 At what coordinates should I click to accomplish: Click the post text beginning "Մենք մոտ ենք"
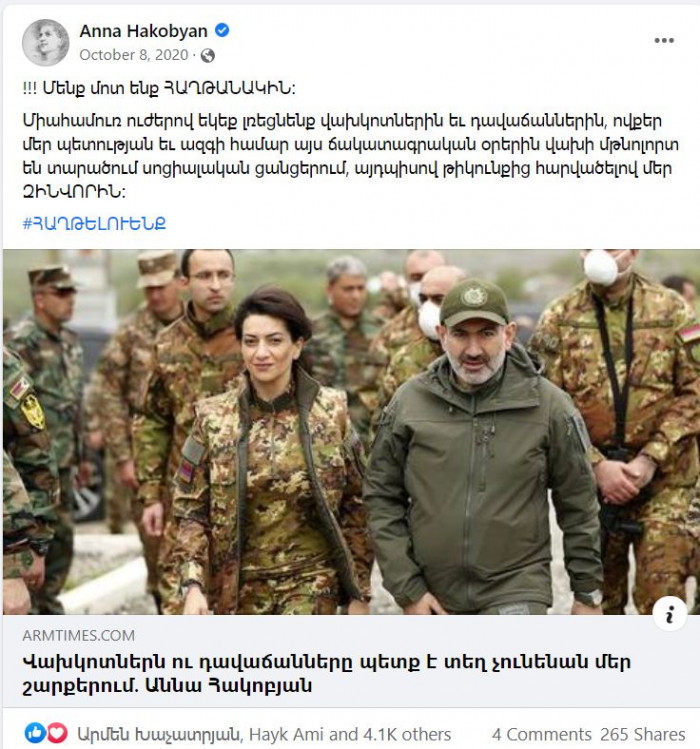[x=159, y=88]
